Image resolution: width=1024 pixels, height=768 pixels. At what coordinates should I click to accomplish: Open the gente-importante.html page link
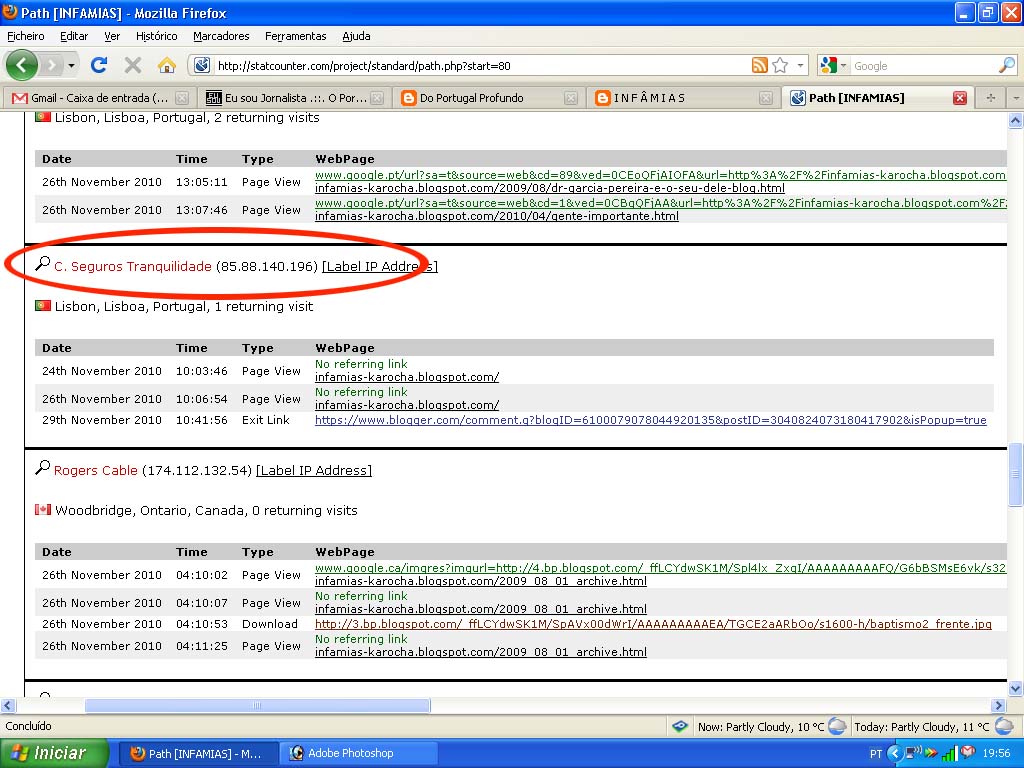[496, 216]
